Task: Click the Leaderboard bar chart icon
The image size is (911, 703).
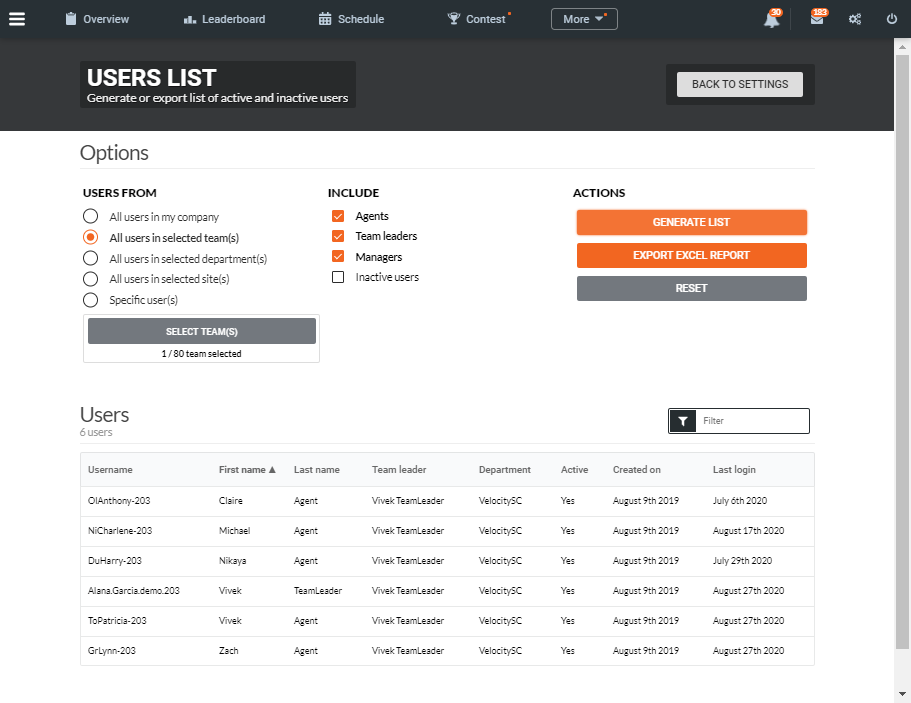Action: [190, 19]
